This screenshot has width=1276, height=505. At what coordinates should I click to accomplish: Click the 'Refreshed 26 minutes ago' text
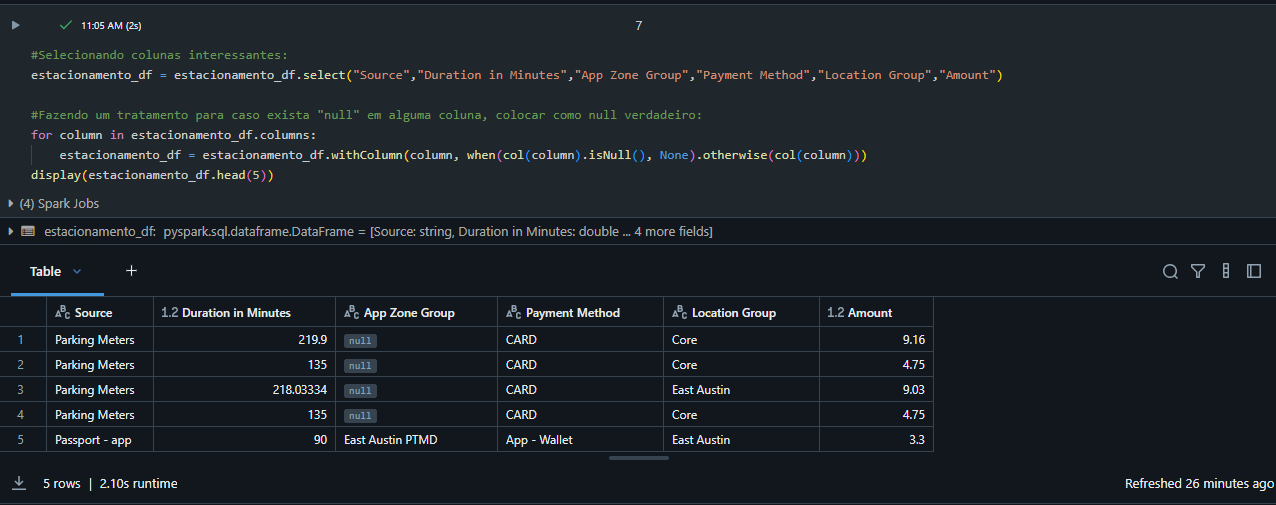click(x=1199, y=483)
